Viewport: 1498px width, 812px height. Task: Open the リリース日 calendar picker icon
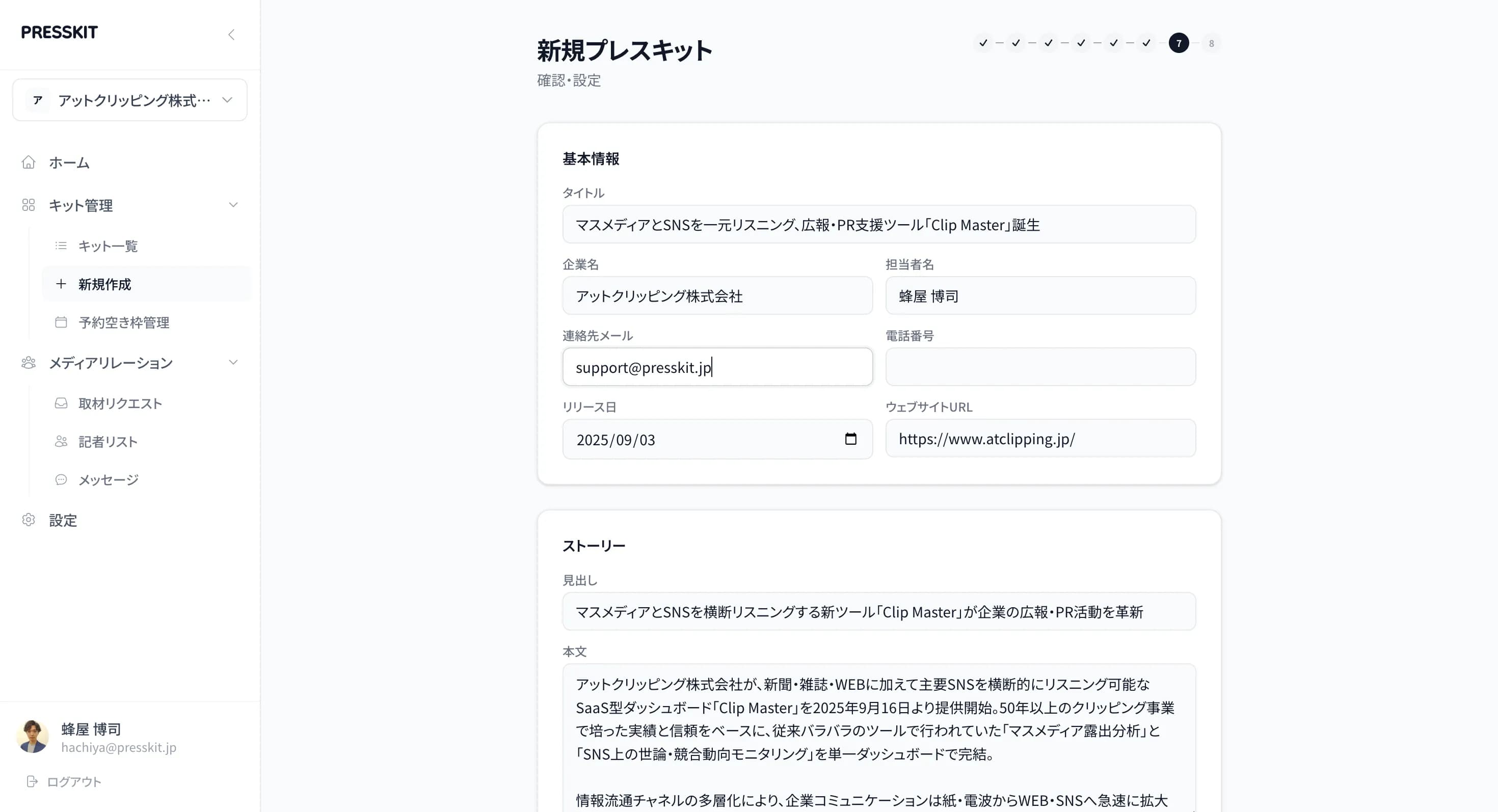pos(850,439)
